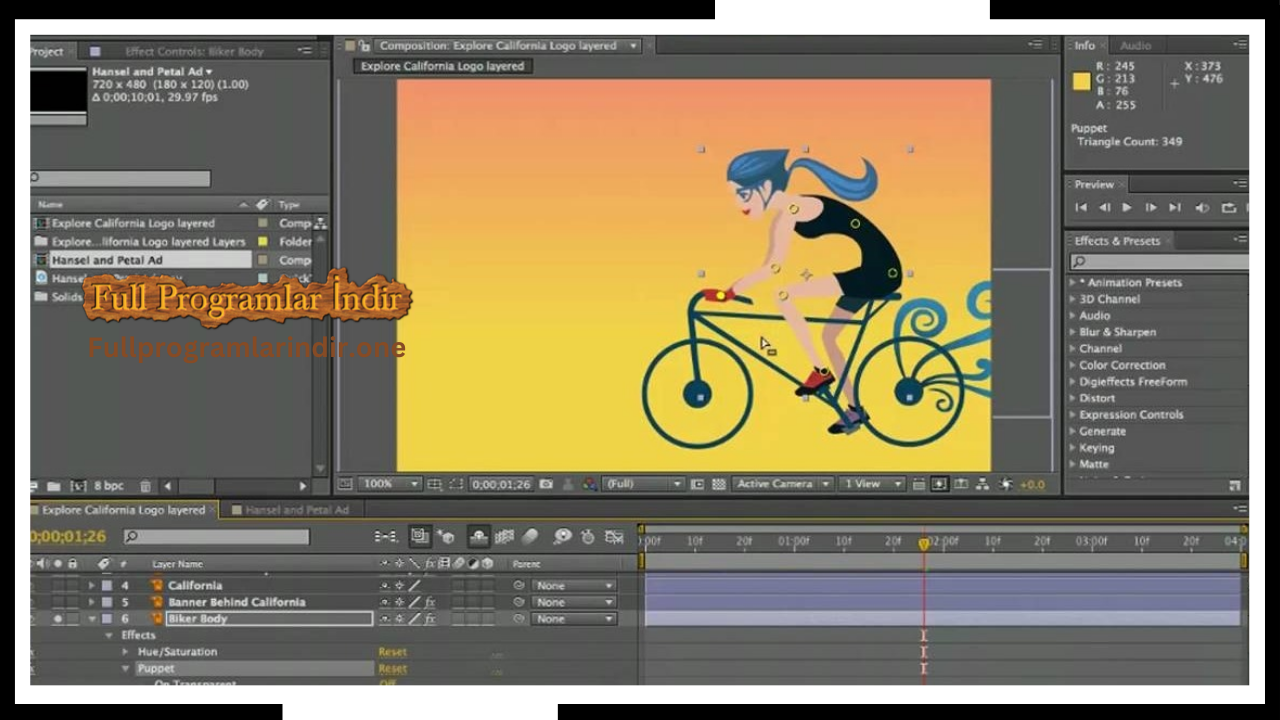Click new composition icon in Project panel
This screenshot has width=1280, height=720.
[x=79, y=486]
